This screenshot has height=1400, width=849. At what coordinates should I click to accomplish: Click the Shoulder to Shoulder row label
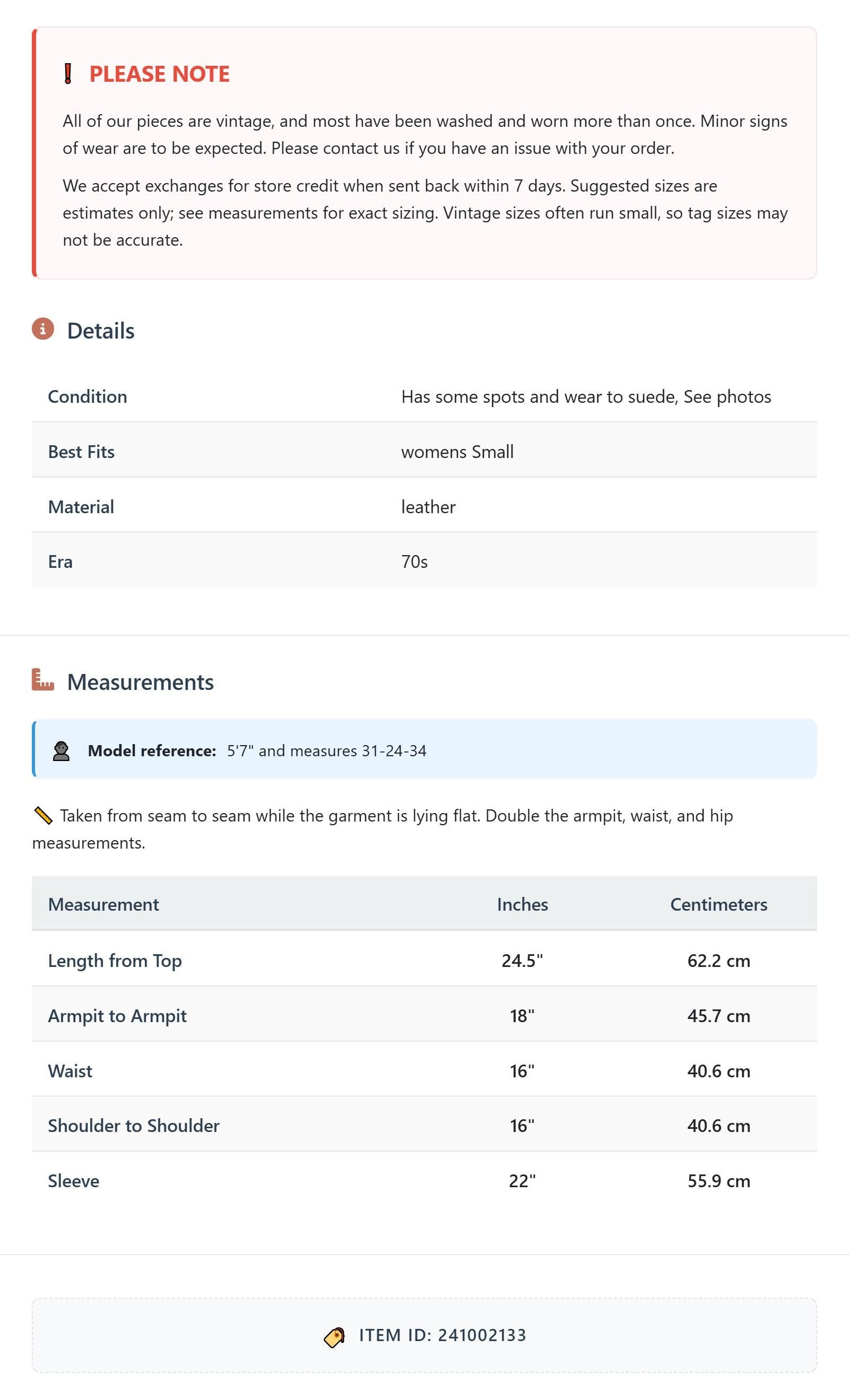click(x=134, y=1126)
